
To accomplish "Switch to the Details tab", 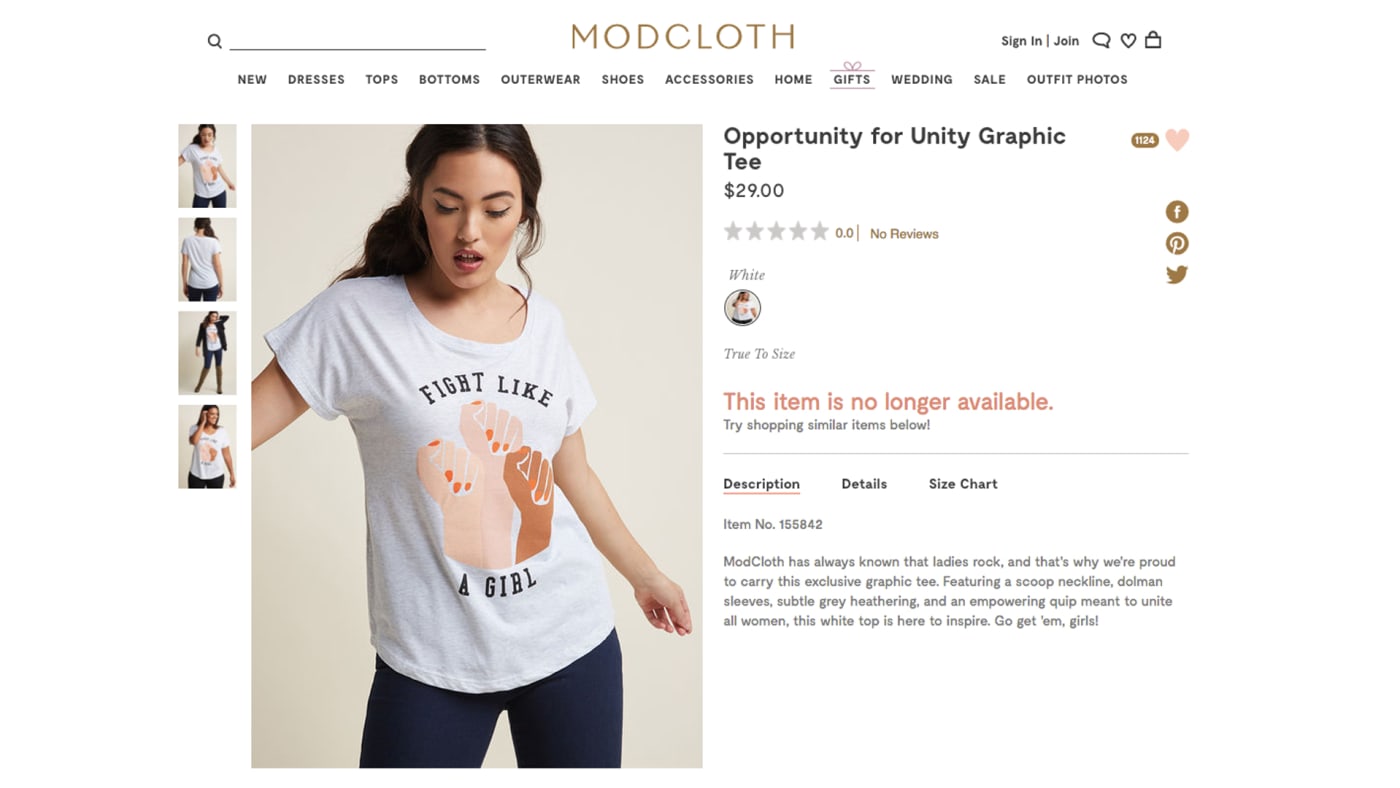I will coord(864,484).
